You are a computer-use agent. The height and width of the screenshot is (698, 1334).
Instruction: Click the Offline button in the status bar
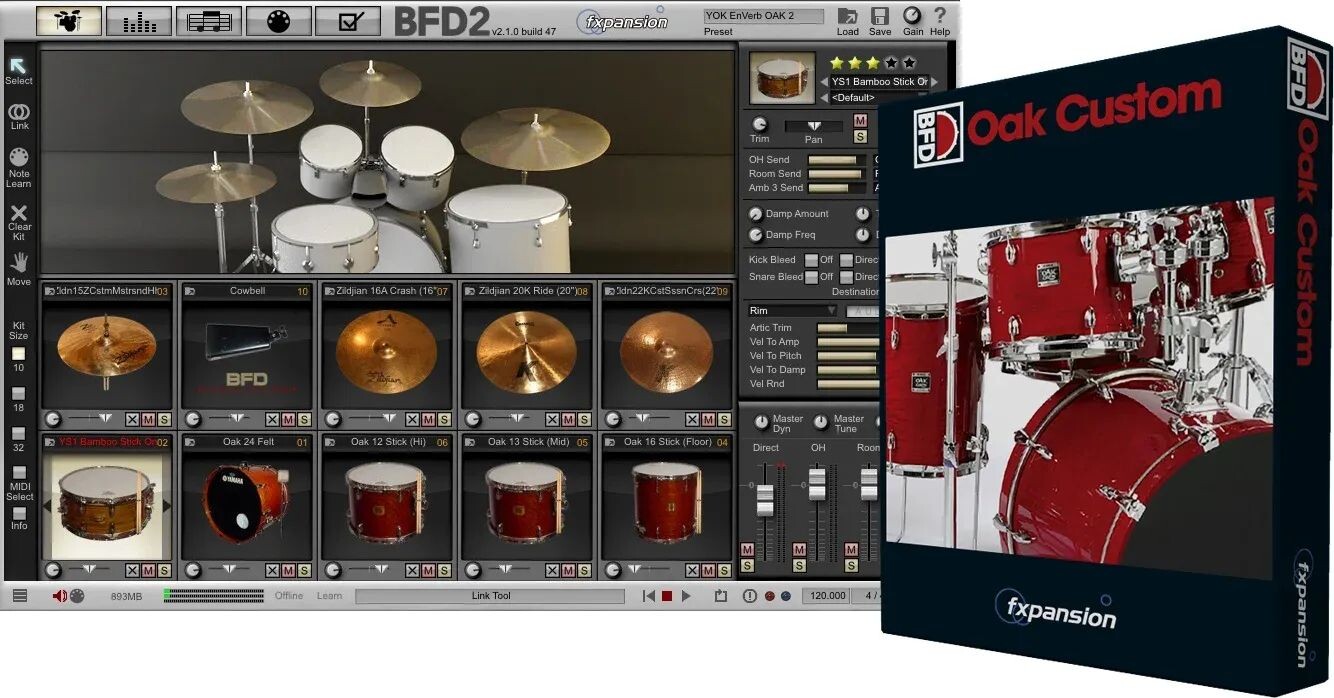pos(289,596)
